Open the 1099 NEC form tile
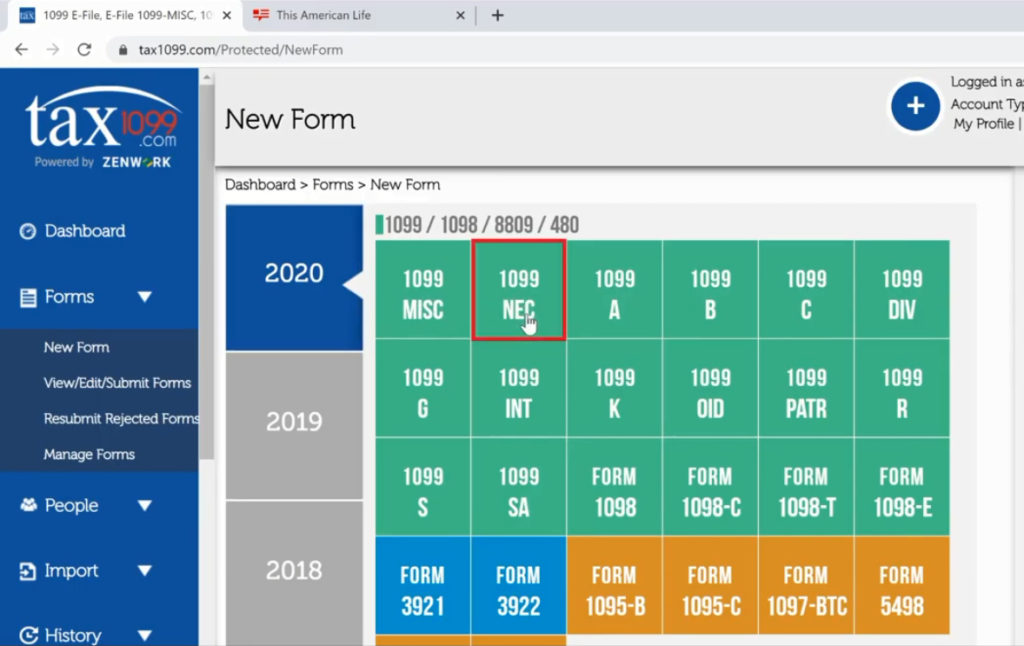Screen dimensions: 1024x646 pos(518,290)
